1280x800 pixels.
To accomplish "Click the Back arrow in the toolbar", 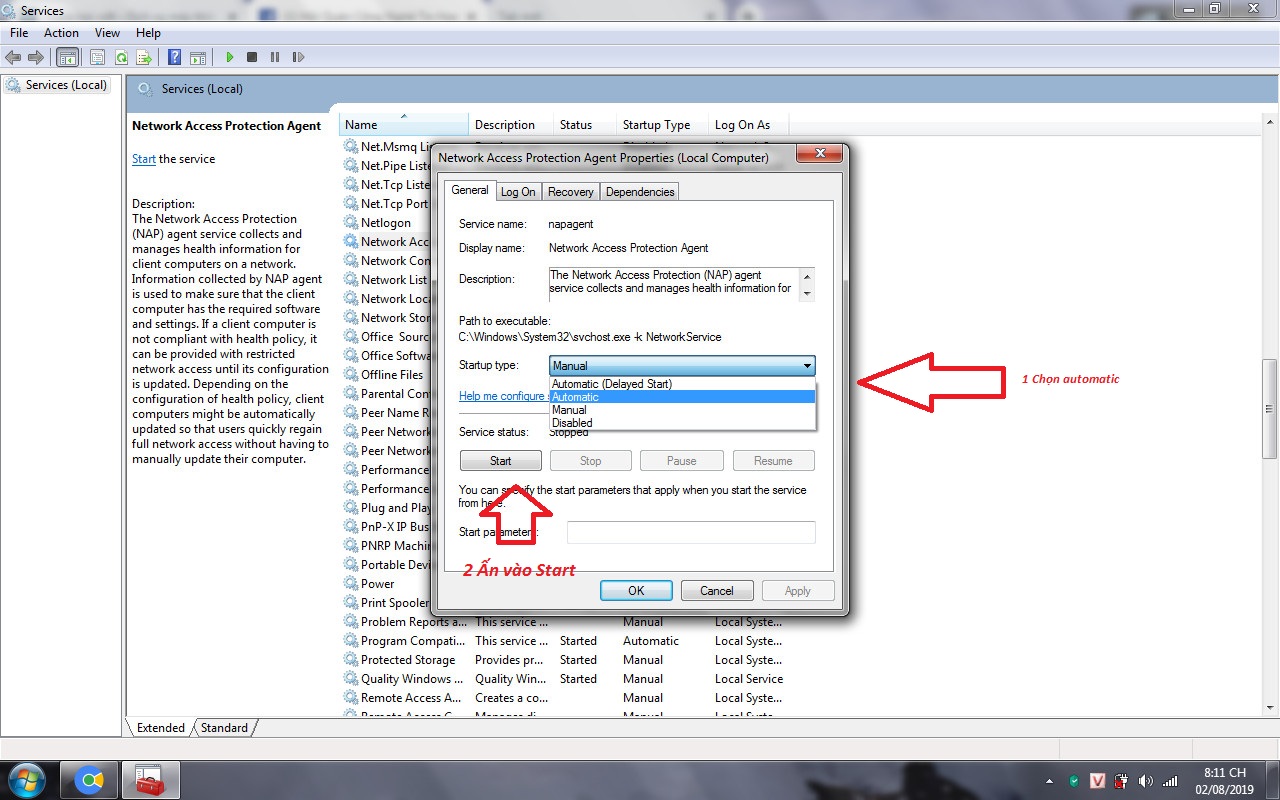I will click(x=14, y=57).
